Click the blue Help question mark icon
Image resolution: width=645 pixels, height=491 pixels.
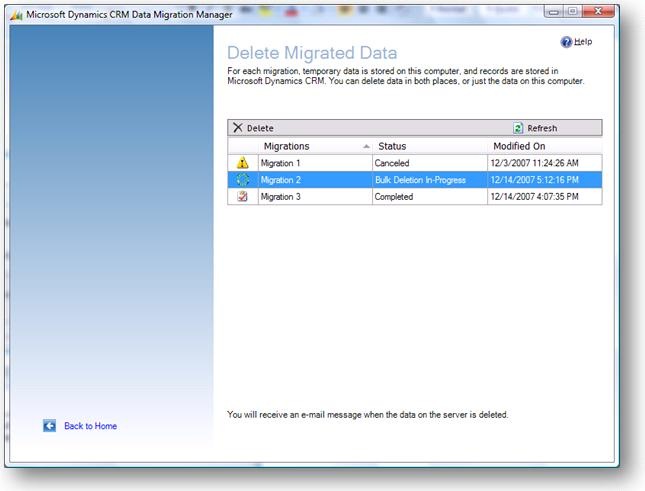(566, 42)
